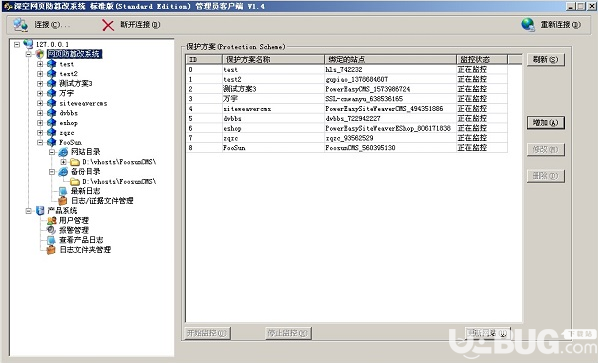Click the 刷新(S) refresh button
This screenshot has width=598, height=363.
click(x=545, y=59)
